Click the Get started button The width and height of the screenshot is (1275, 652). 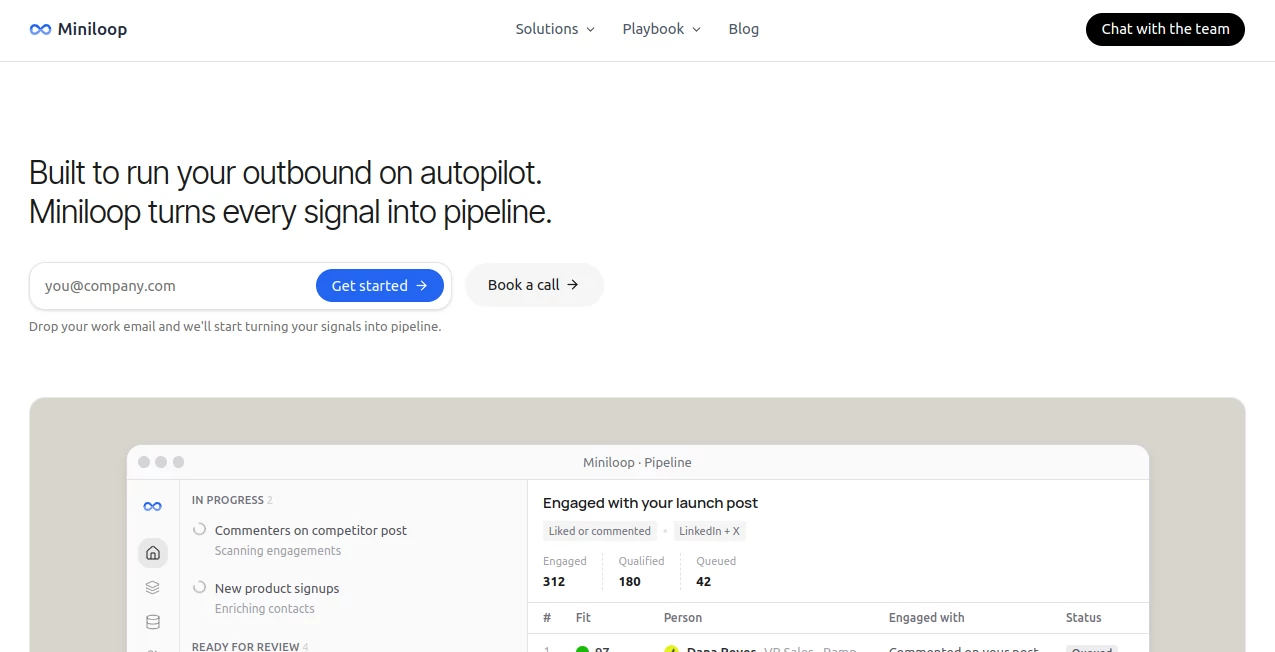click(379, 286)
